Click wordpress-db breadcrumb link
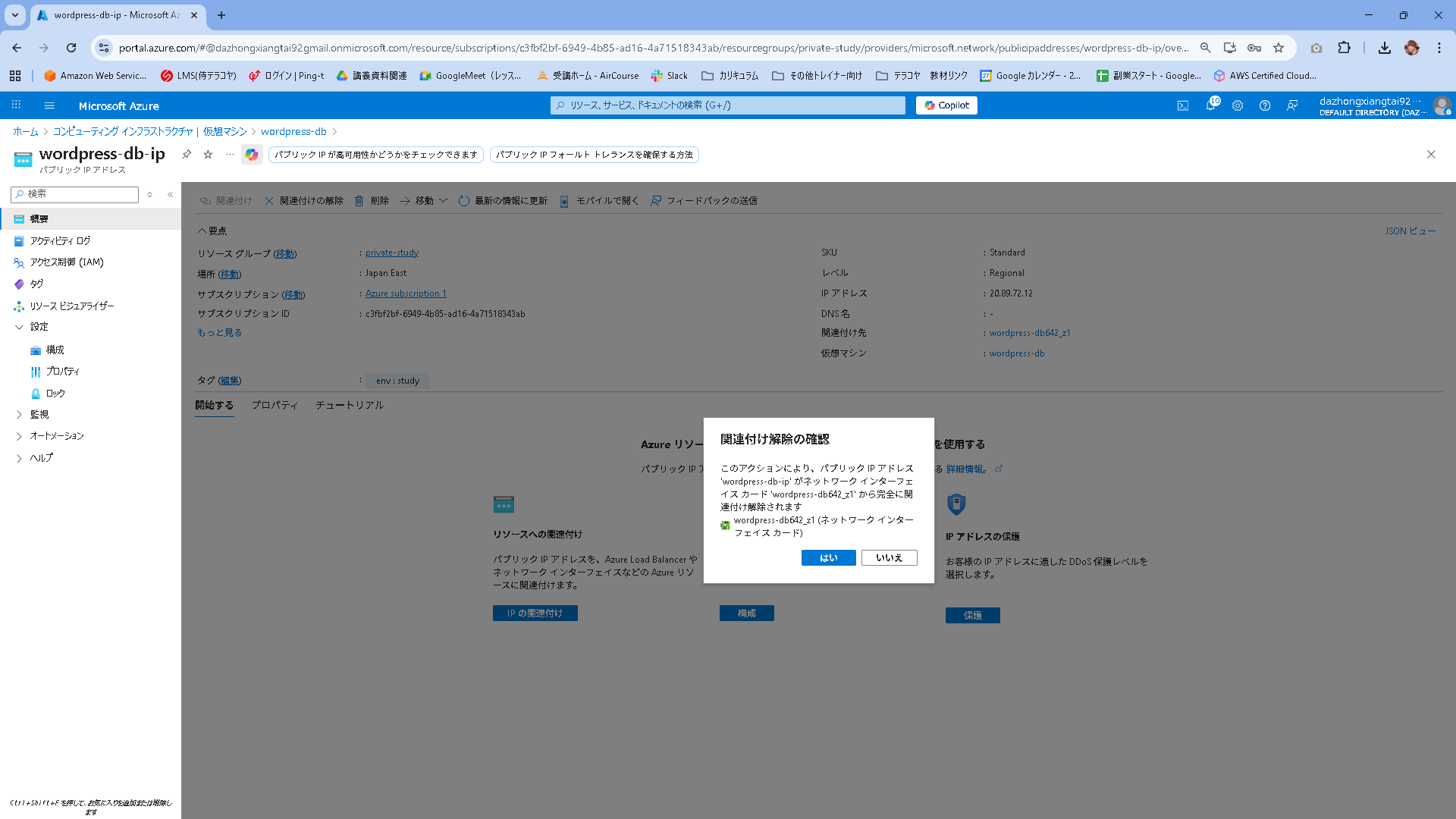Image resolution: width=1456 pixels, height=819 pixels. pos(293,131)
